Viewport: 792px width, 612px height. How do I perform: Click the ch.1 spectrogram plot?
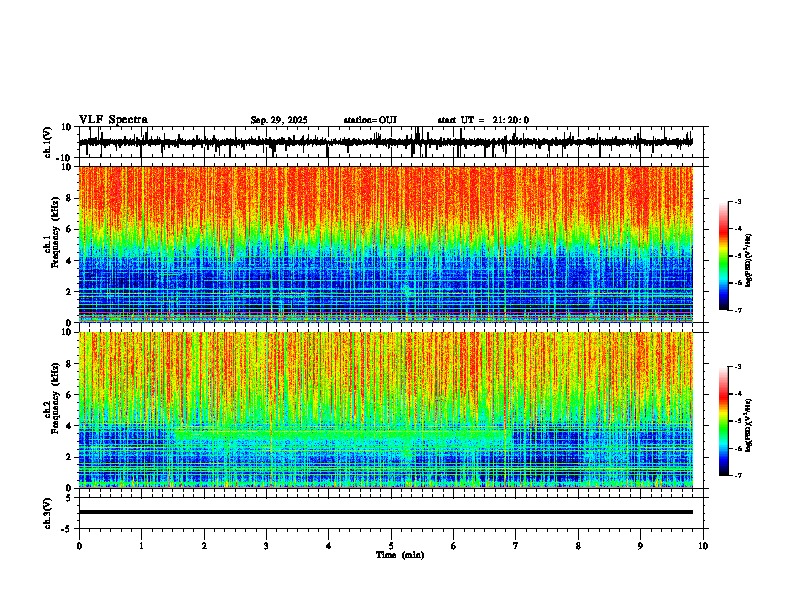click(x=386, y=244)
